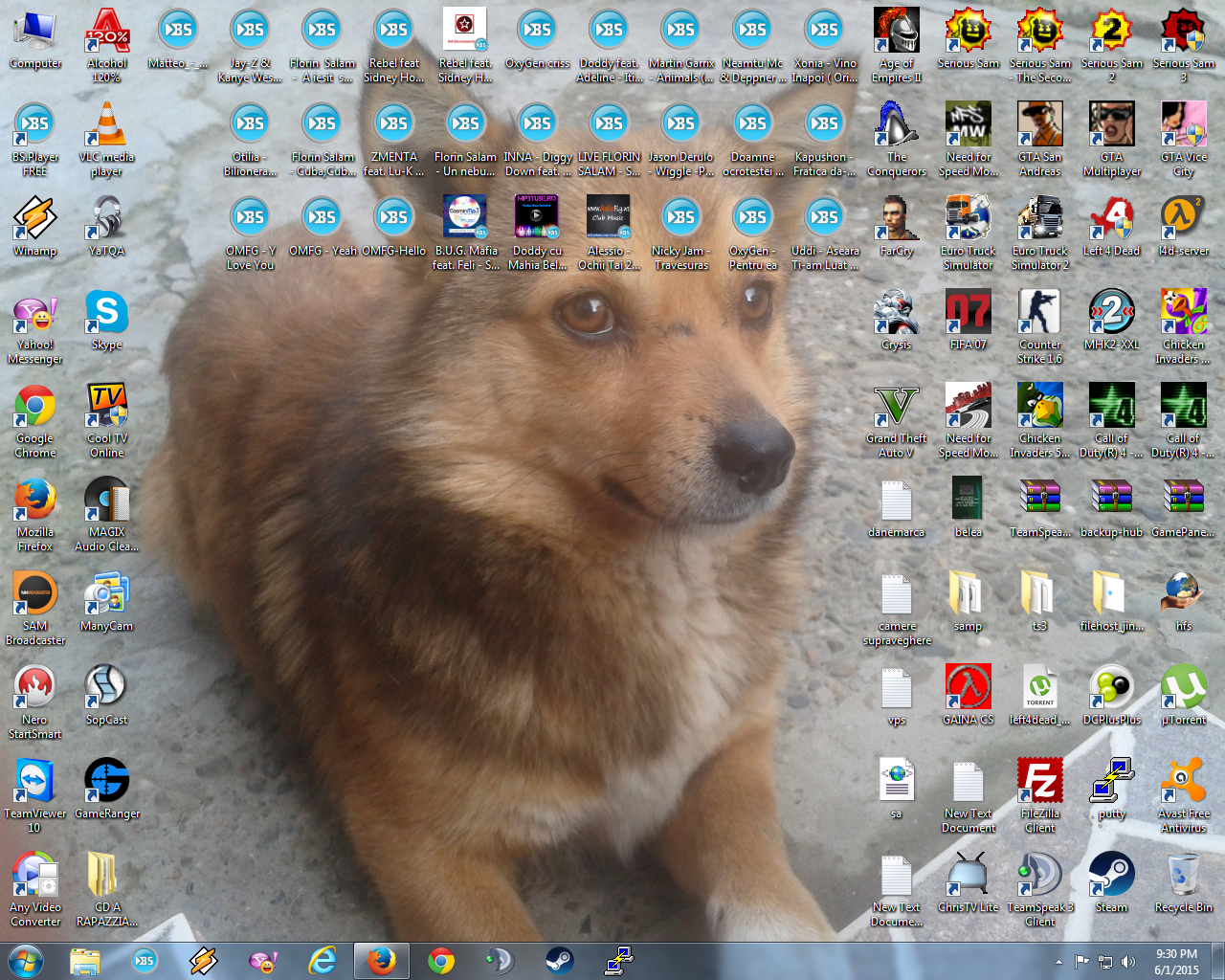Click the VLC media player icon
Screen dimensions: 1225x980
106,126
